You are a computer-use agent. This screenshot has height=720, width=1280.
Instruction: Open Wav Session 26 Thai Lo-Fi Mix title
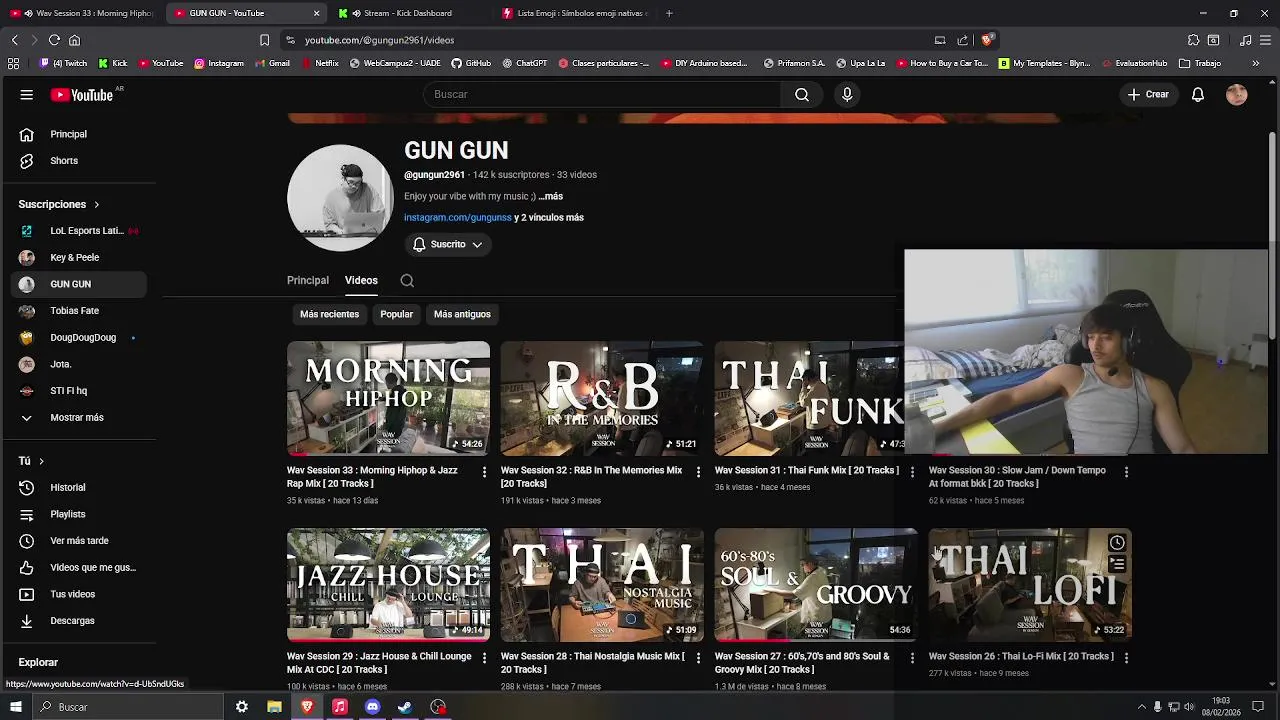[1021, 656]
